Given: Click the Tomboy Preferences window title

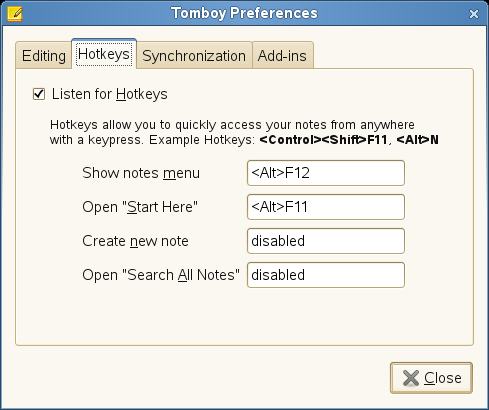Looking at the screenshot, I should pos(244,13).
